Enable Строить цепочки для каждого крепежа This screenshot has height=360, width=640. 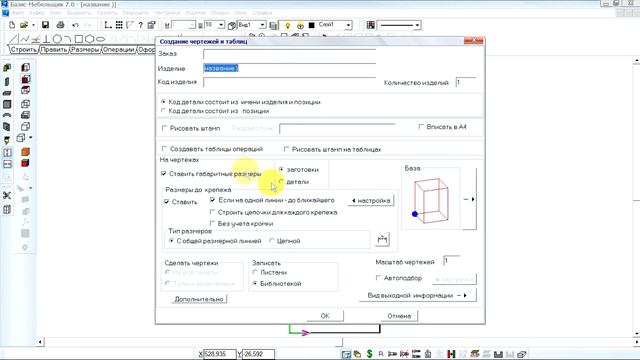click(212, 212)
